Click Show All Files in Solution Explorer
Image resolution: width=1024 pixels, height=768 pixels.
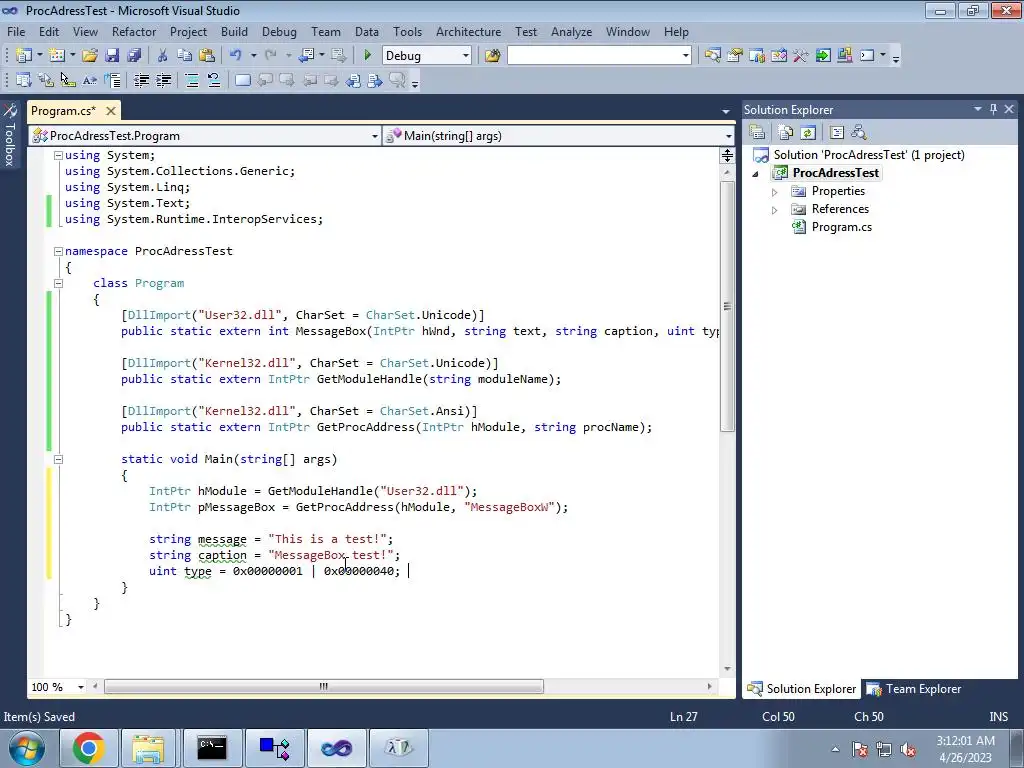coord(786,133)
